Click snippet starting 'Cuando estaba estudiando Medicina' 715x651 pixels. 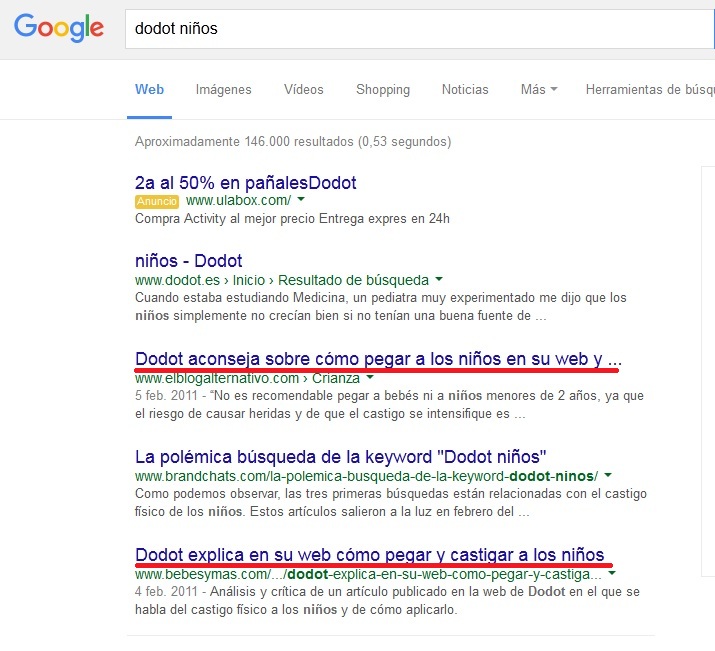(381, 306)
